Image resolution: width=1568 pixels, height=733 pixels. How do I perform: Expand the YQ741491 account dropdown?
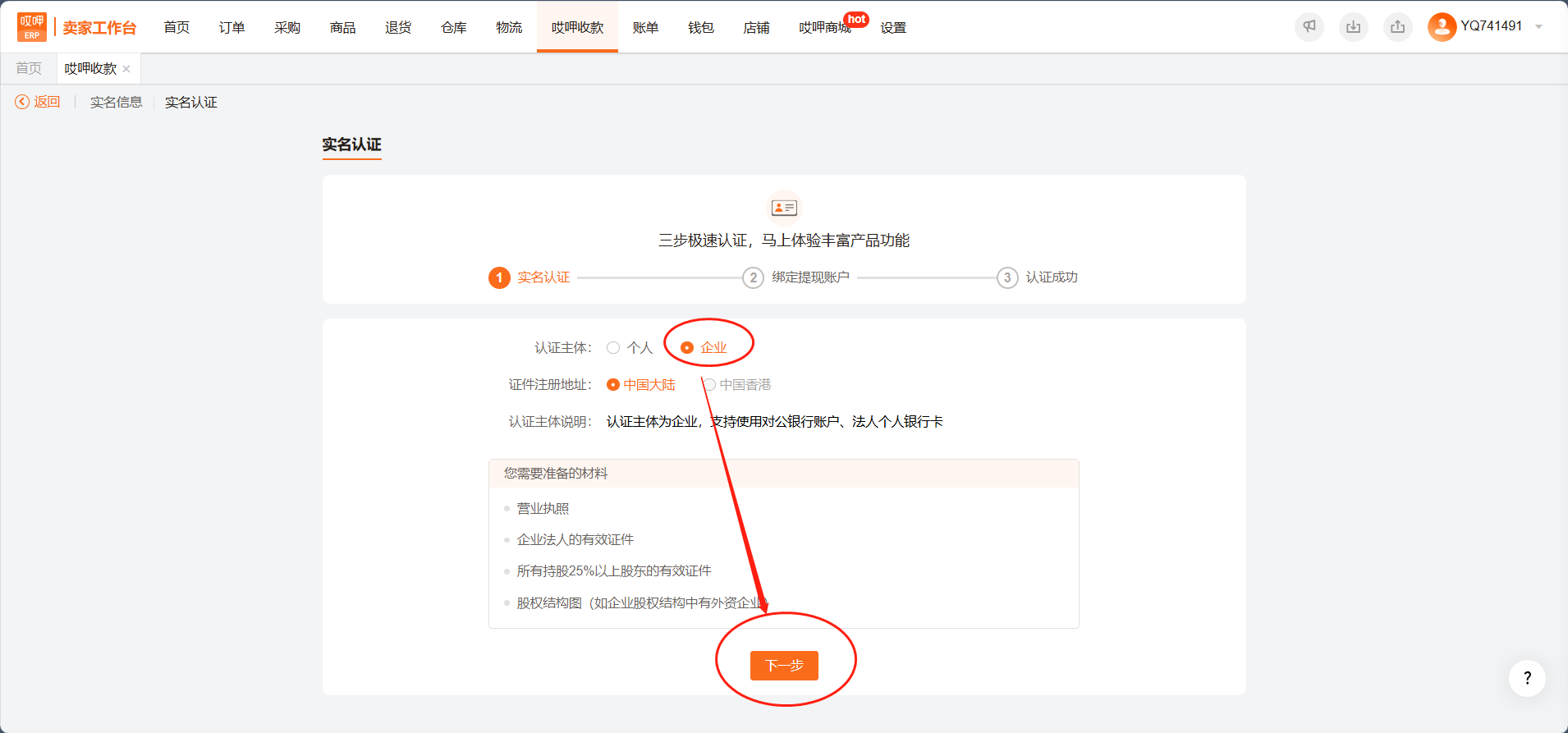pos(1538,27)
